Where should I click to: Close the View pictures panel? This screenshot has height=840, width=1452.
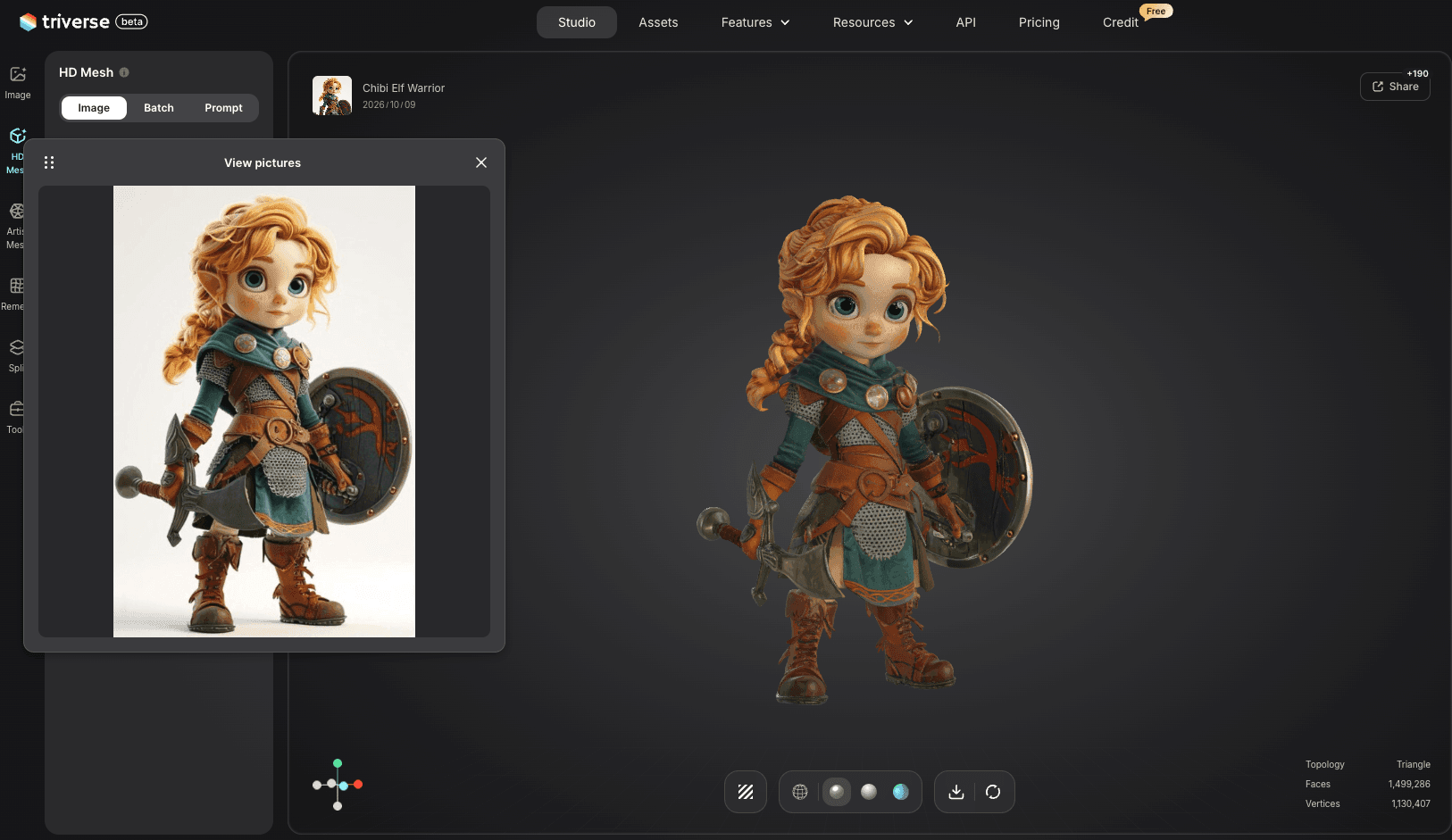point(481,162)
